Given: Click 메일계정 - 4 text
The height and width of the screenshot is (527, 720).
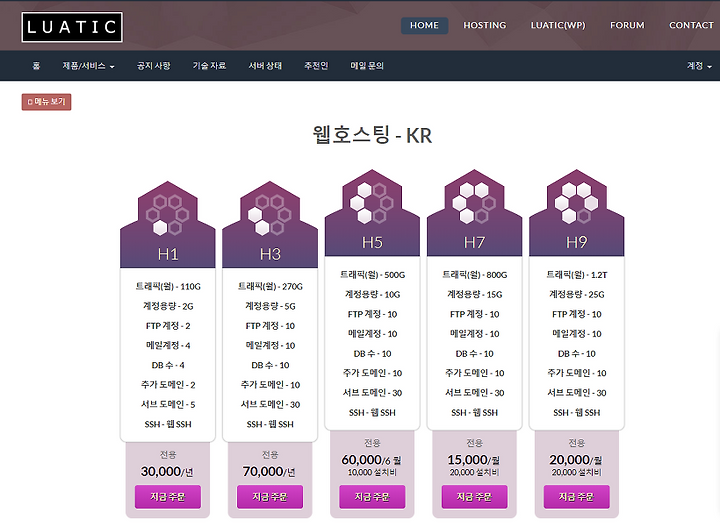Looking at the screenshot, I should click(x=168, y=345).
